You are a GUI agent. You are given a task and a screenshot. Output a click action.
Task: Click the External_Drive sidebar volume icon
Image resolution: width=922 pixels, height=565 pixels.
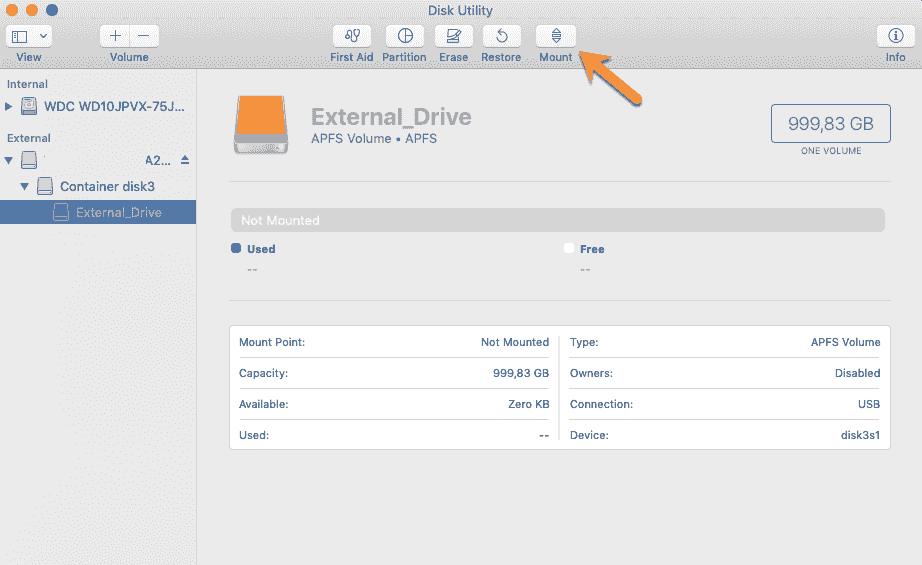click(61, 212)
